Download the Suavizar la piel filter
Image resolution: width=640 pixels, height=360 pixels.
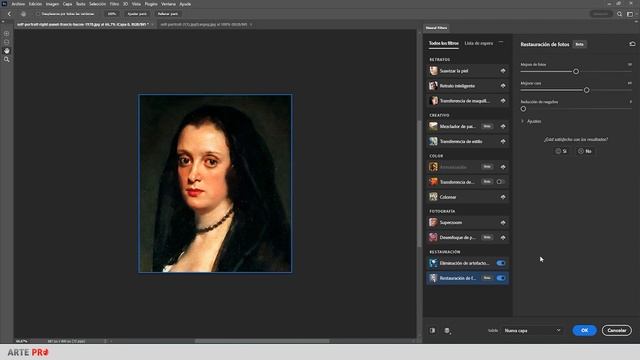(503, 71)
